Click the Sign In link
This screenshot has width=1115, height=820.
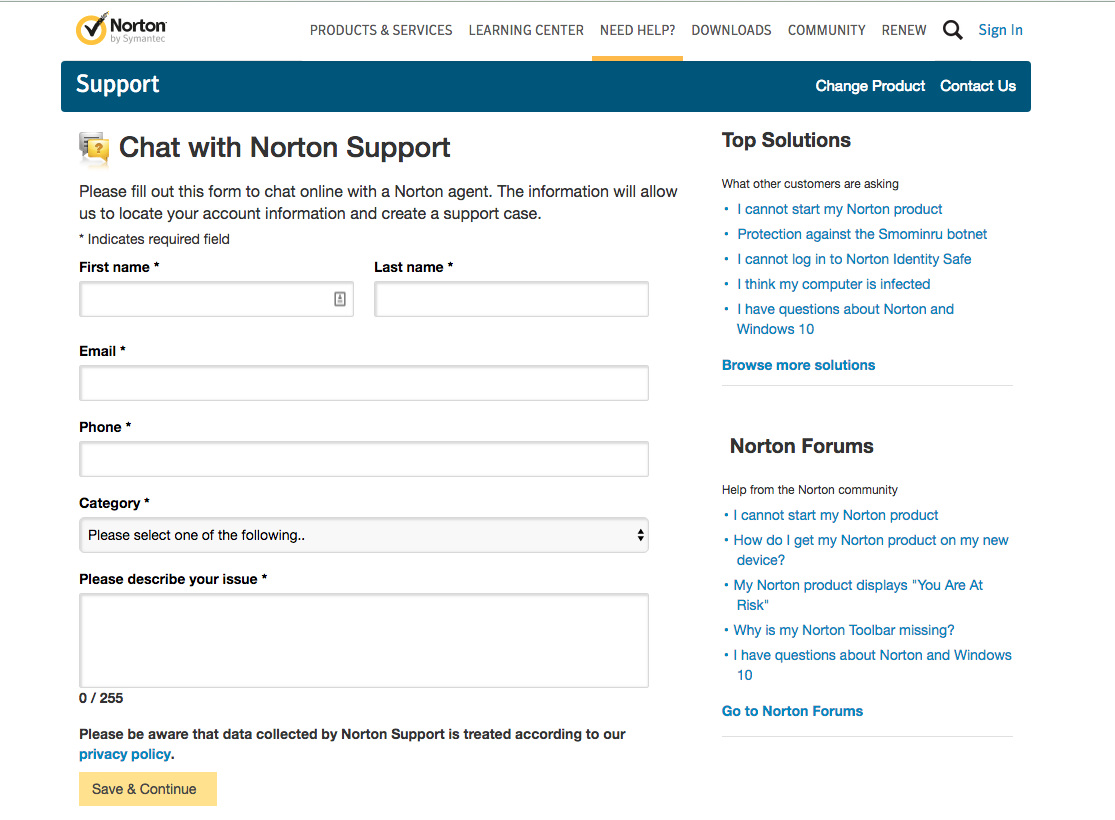(x=1000, y=30)
